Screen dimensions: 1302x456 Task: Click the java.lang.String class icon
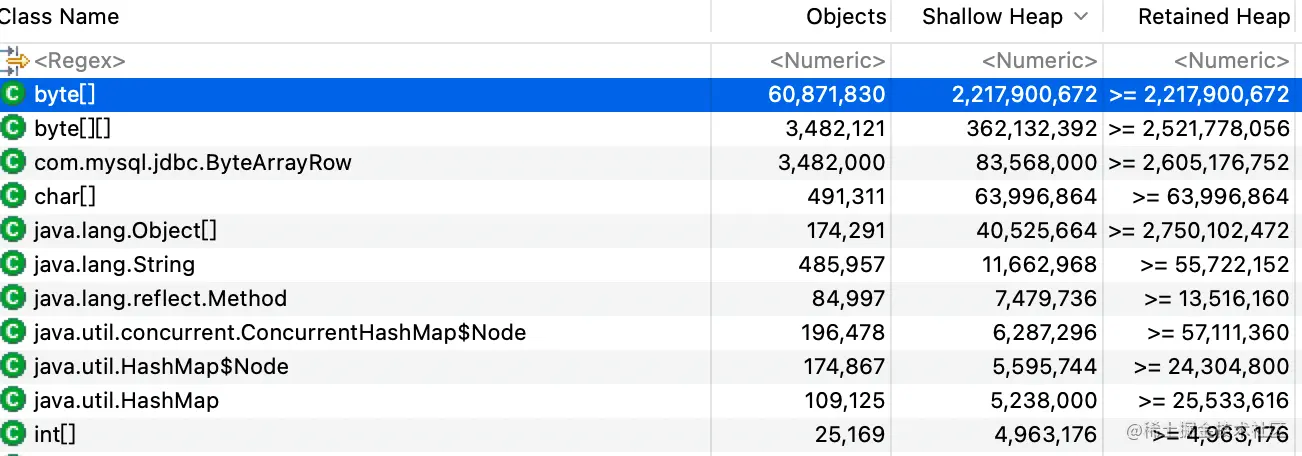13,265
